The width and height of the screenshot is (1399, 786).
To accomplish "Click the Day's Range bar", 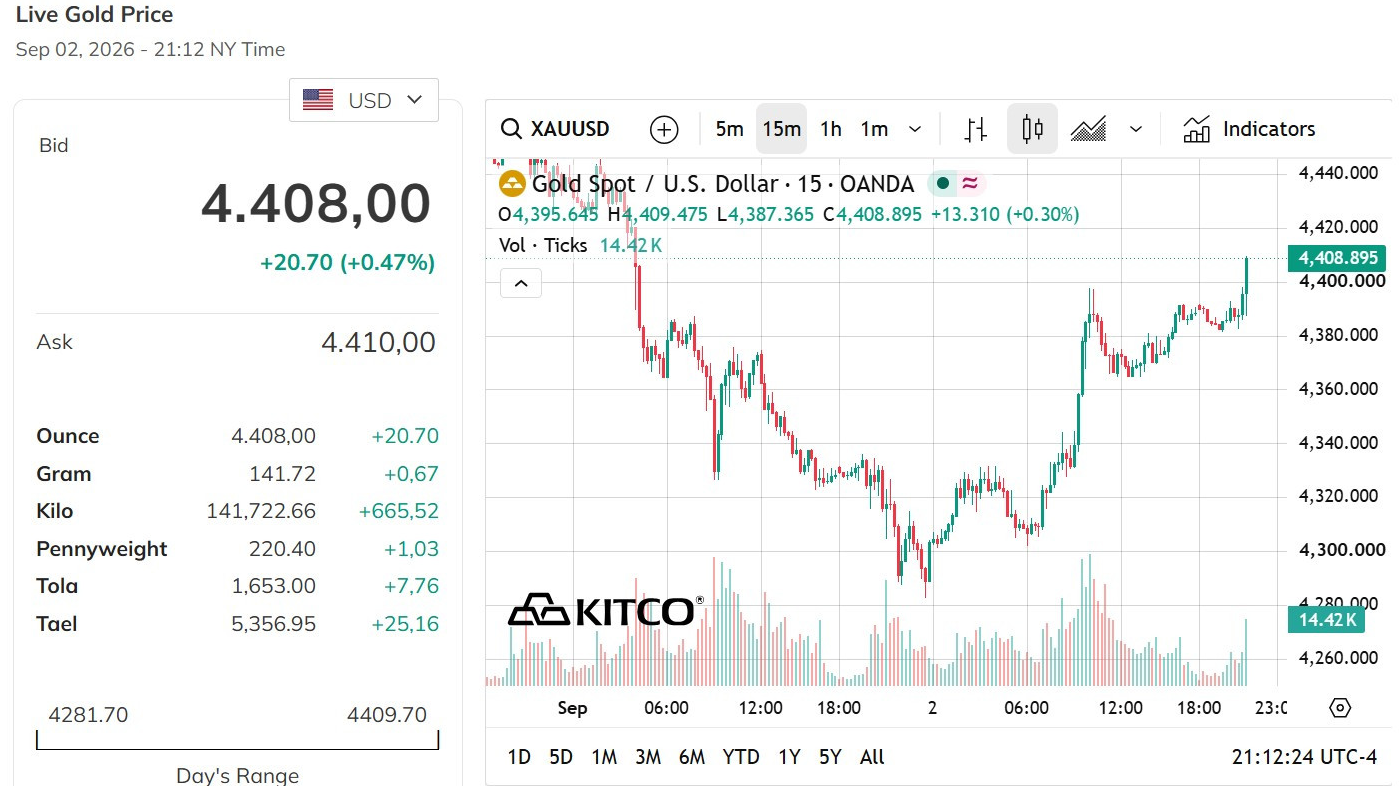I will (237, 740).
